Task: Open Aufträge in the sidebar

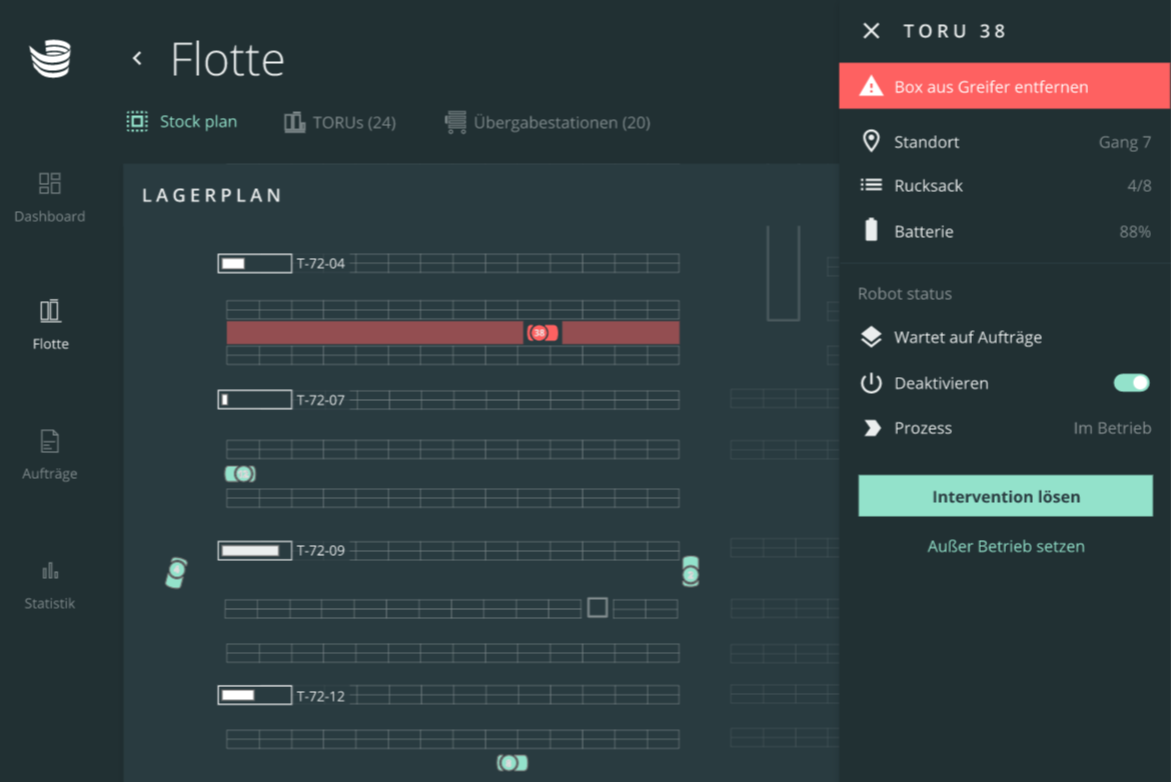Action: coord(49,442)
